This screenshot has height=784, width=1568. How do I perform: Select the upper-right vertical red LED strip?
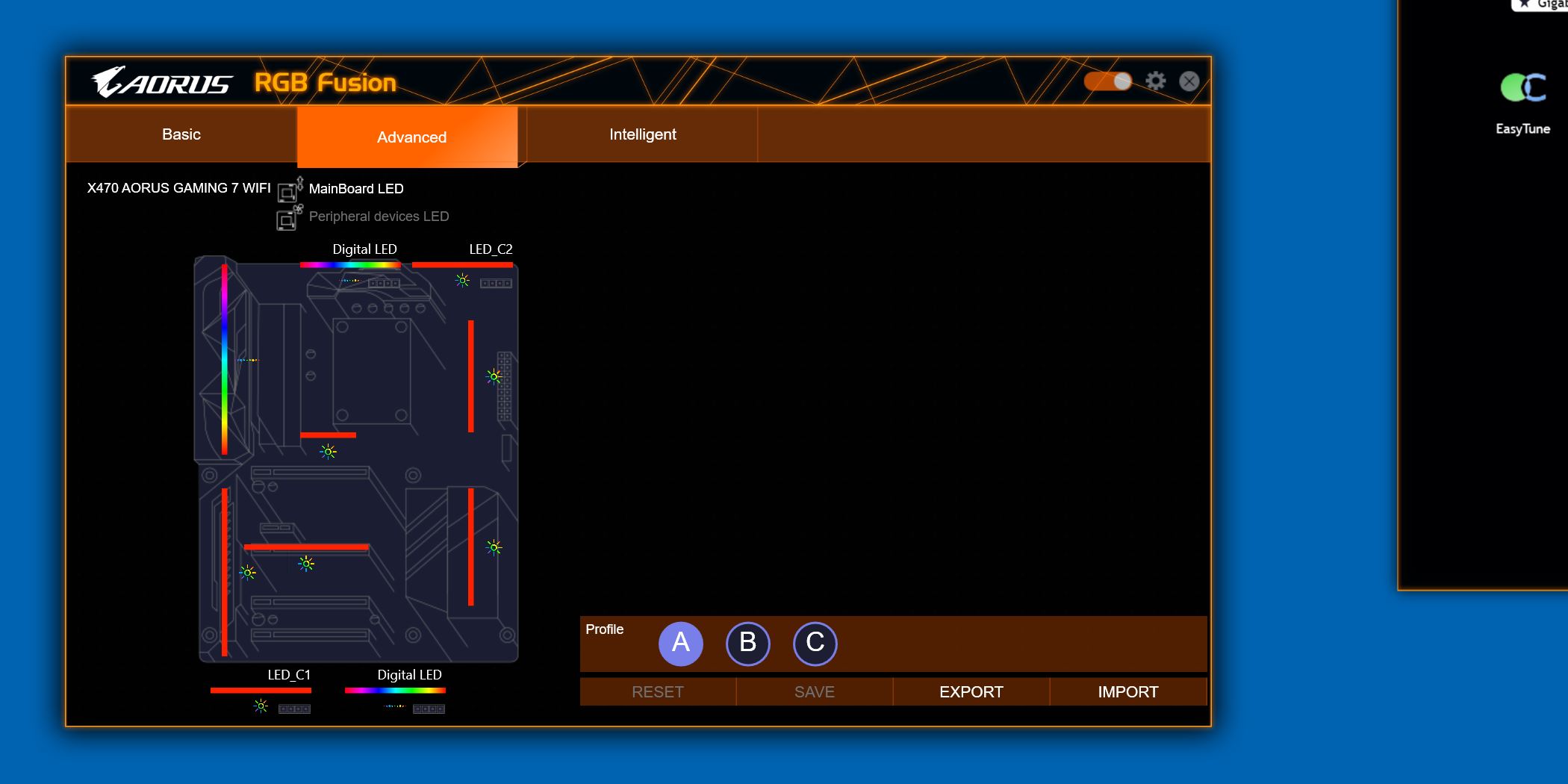tap(471, 376)
